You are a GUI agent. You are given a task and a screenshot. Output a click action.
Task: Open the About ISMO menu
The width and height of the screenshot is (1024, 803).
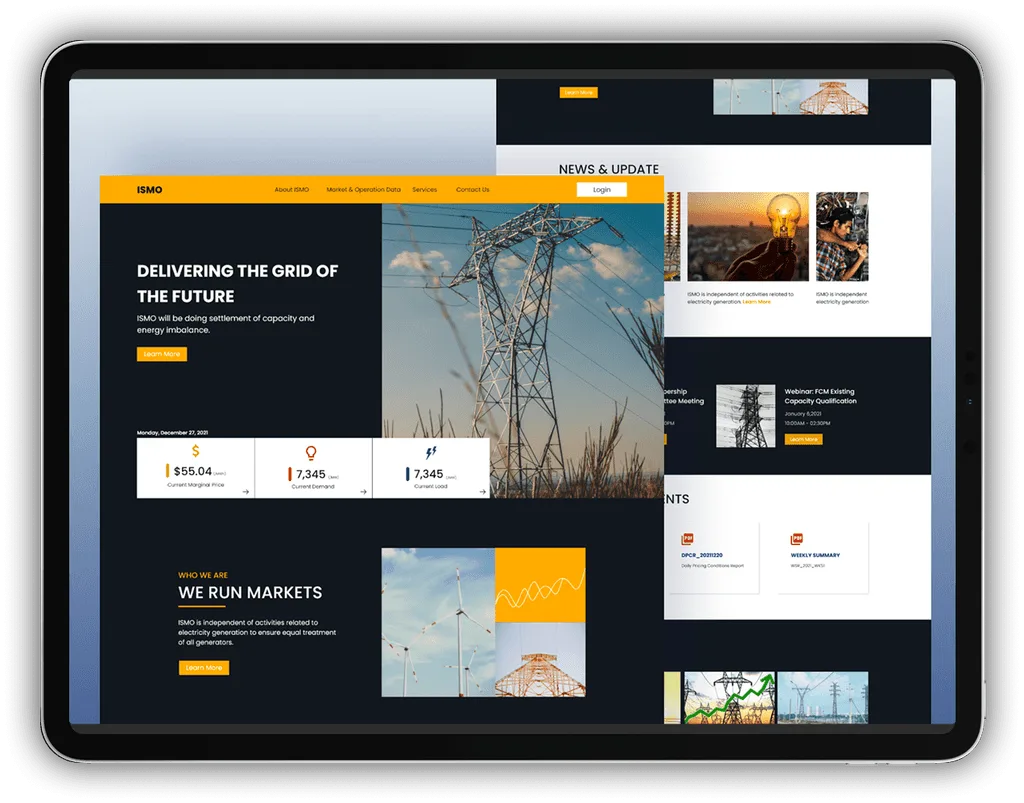291,189
